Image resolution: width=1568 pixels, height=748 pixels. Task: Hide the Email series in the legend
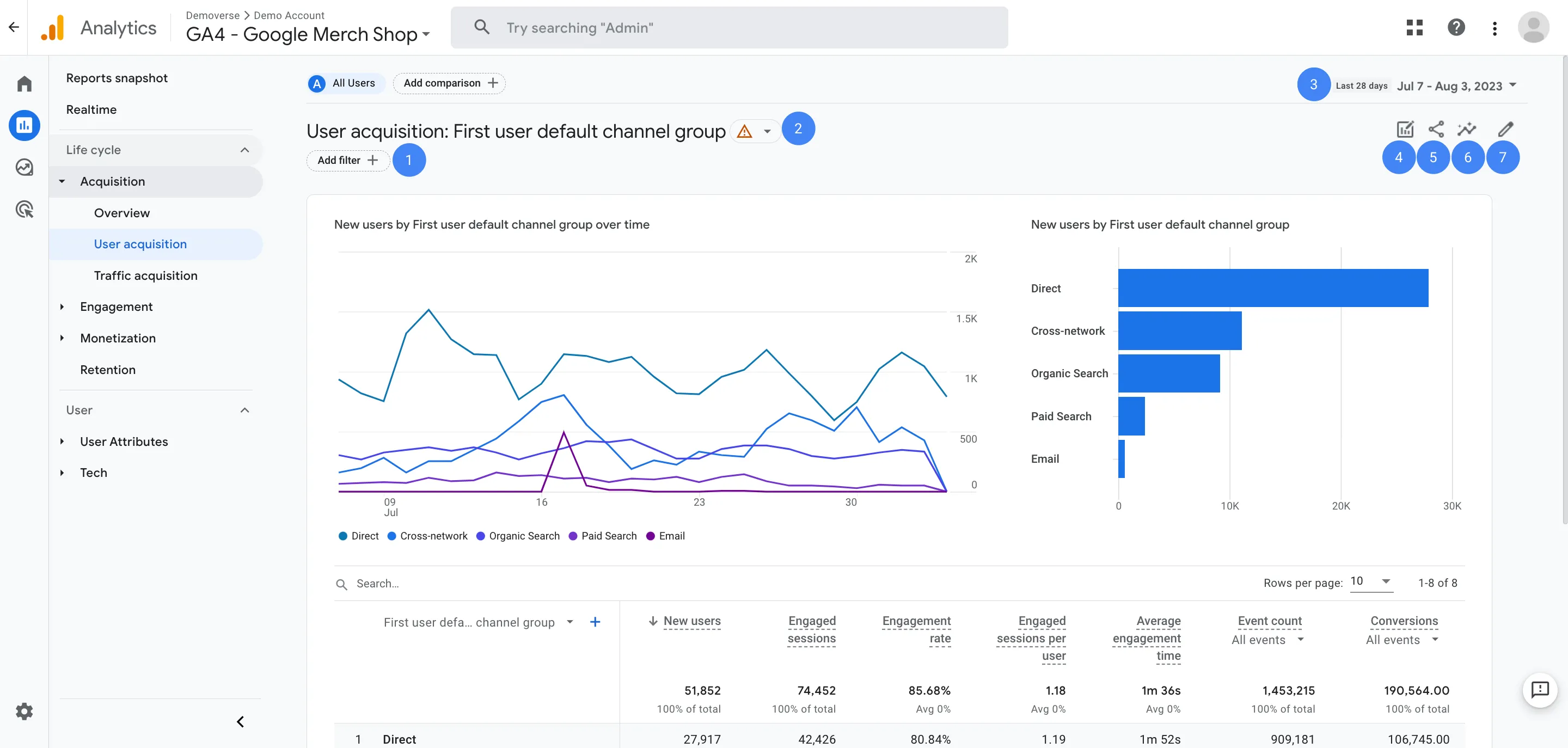(666, 536)
